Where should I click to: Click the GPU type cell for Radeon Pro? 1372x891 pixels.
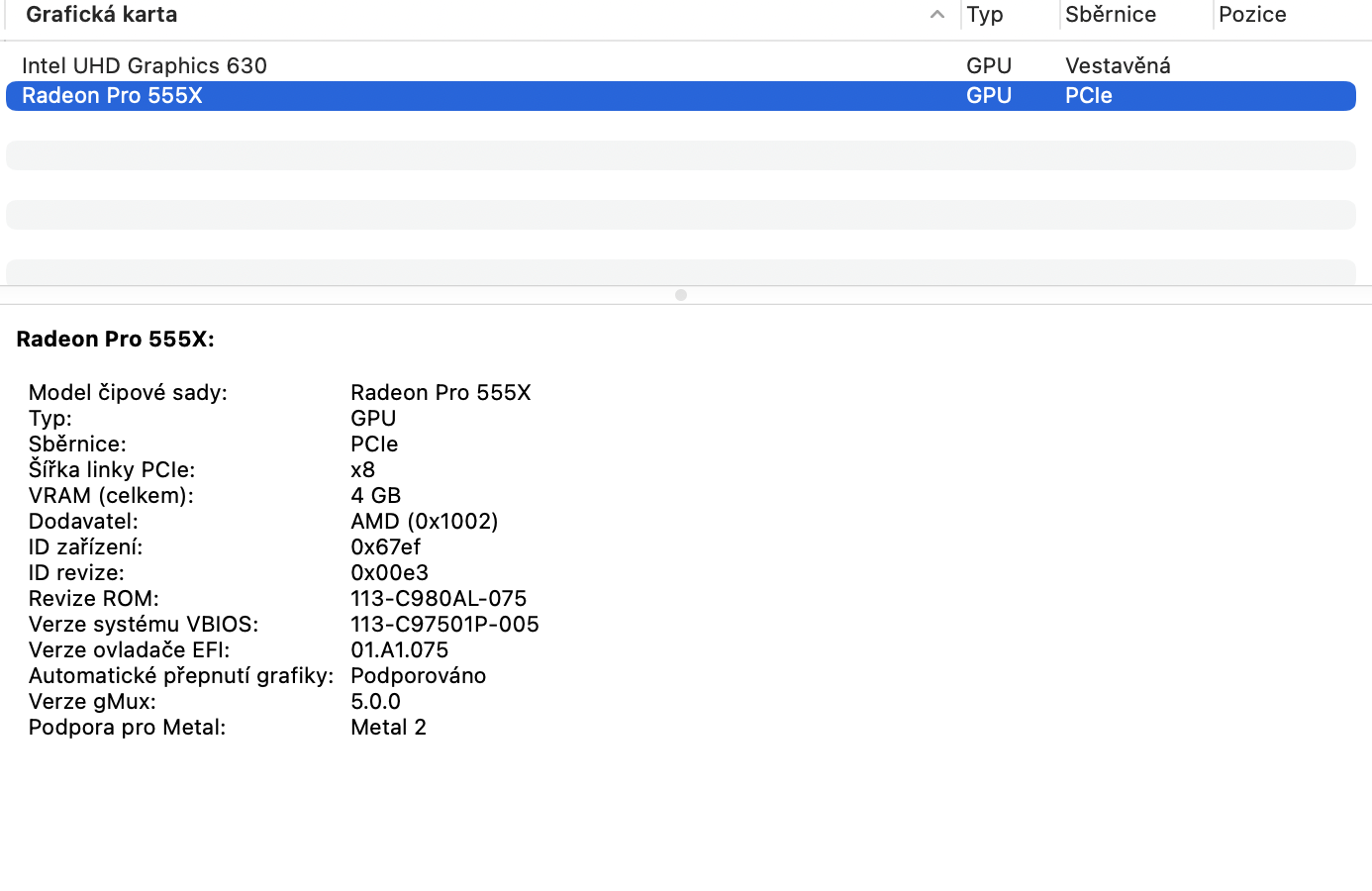(x=989, y=96)
